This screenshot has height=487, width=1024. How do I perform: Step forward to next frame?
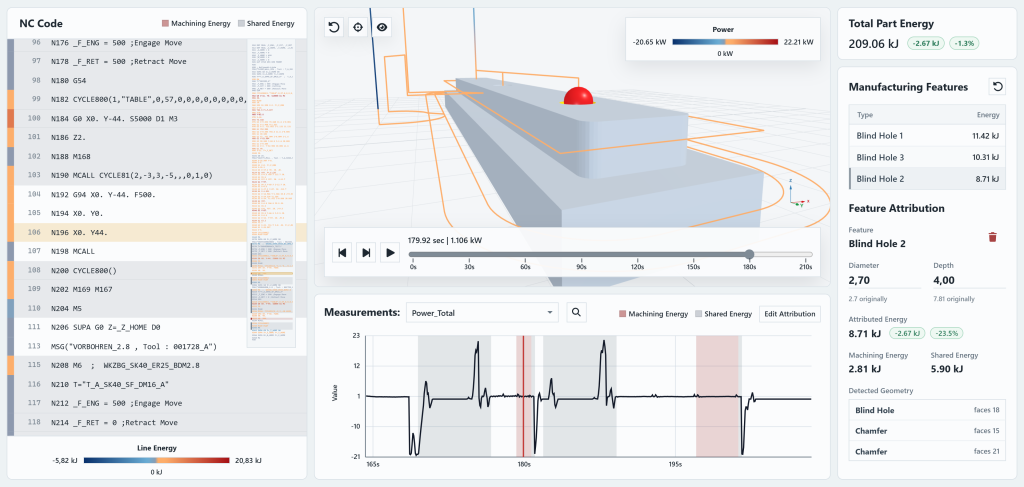point(366,252)
